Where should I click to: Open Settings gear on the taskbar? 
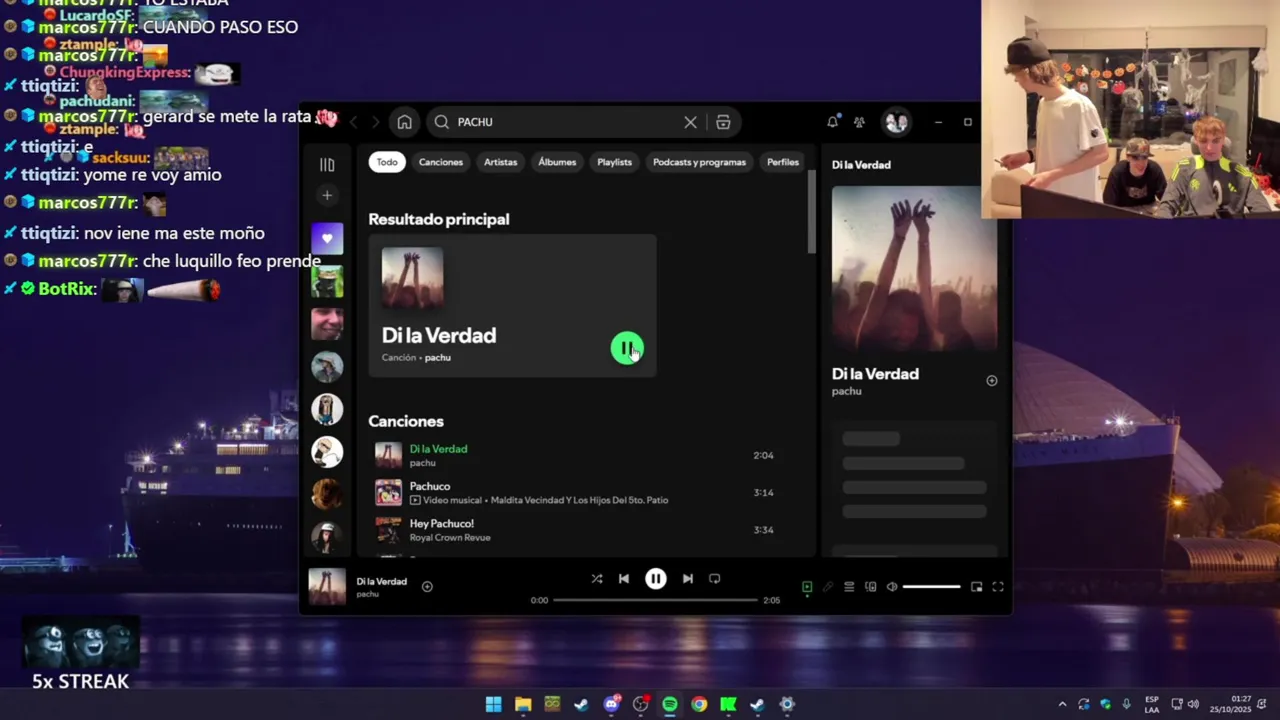click(x=787, y=705)
